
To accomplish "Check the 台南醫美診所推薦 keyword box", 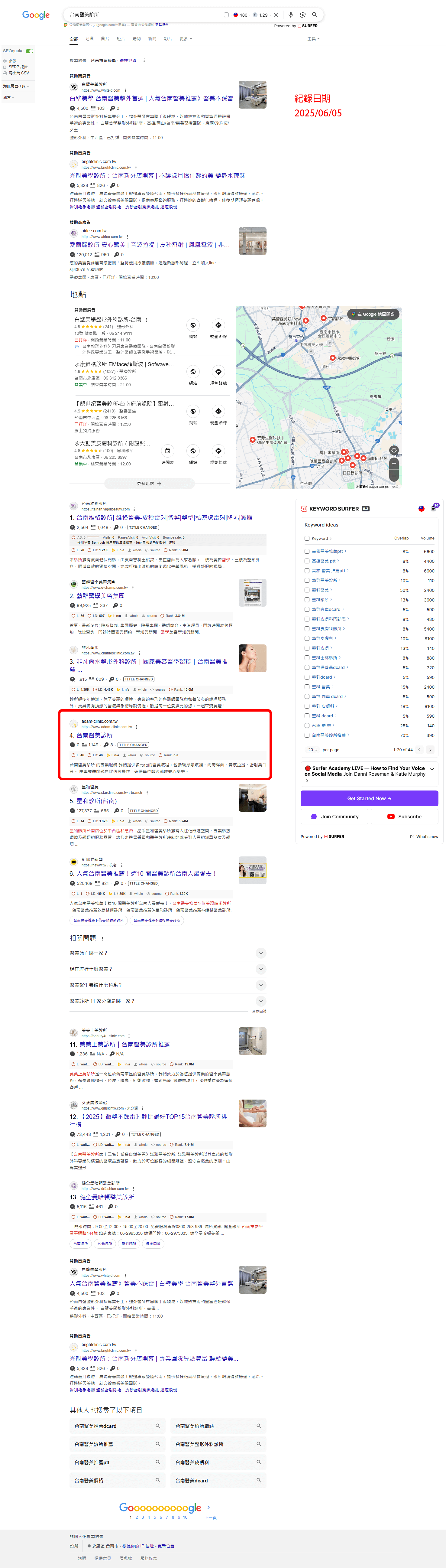I will point(307,735).
